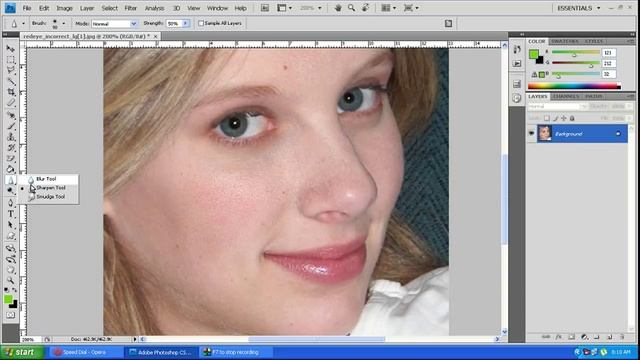This screenshot has width=640, height=360.
Task: Select the Dodge tool
Action: point(11,190)
